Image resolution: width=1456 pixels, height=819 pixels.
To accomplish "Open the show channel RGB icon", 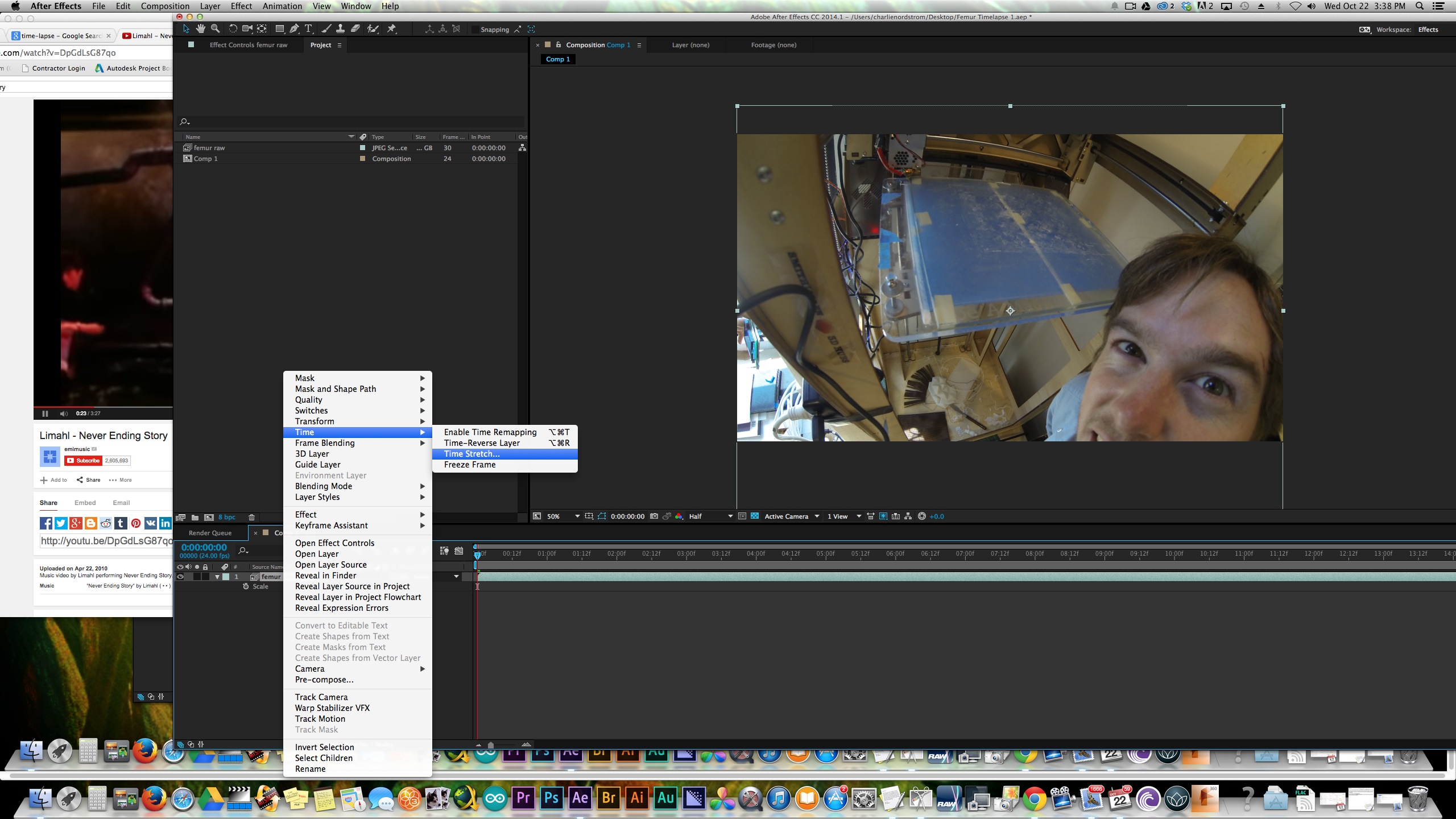I will [x=679, y=516].
